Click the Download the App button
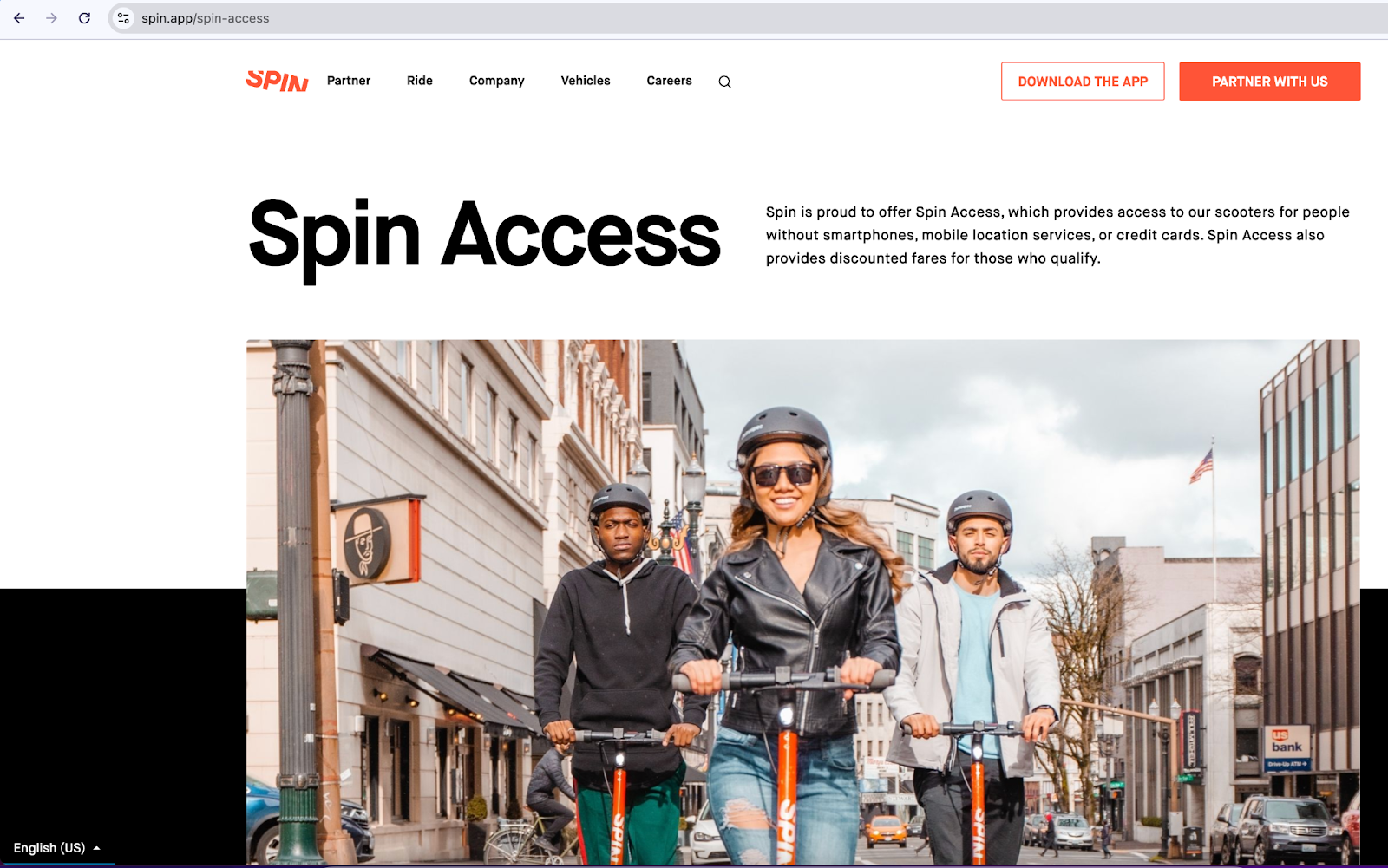Screen dimensions: 1388x868 (1083, 82)
